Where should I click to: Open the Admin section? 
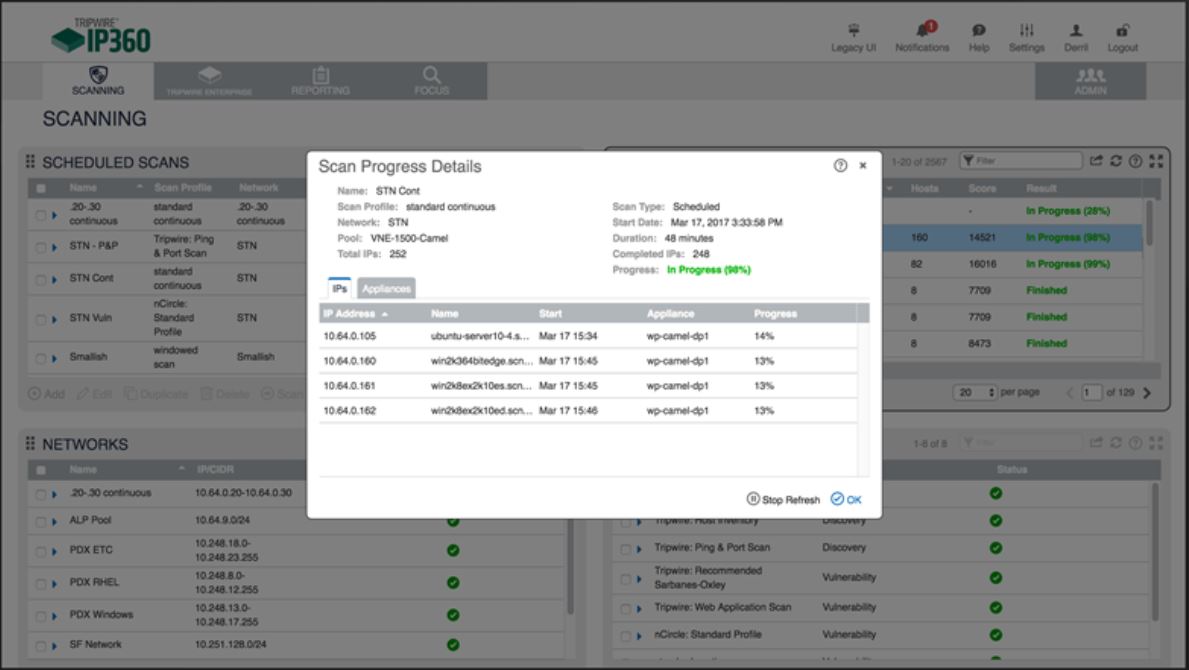coord(1090,81)
